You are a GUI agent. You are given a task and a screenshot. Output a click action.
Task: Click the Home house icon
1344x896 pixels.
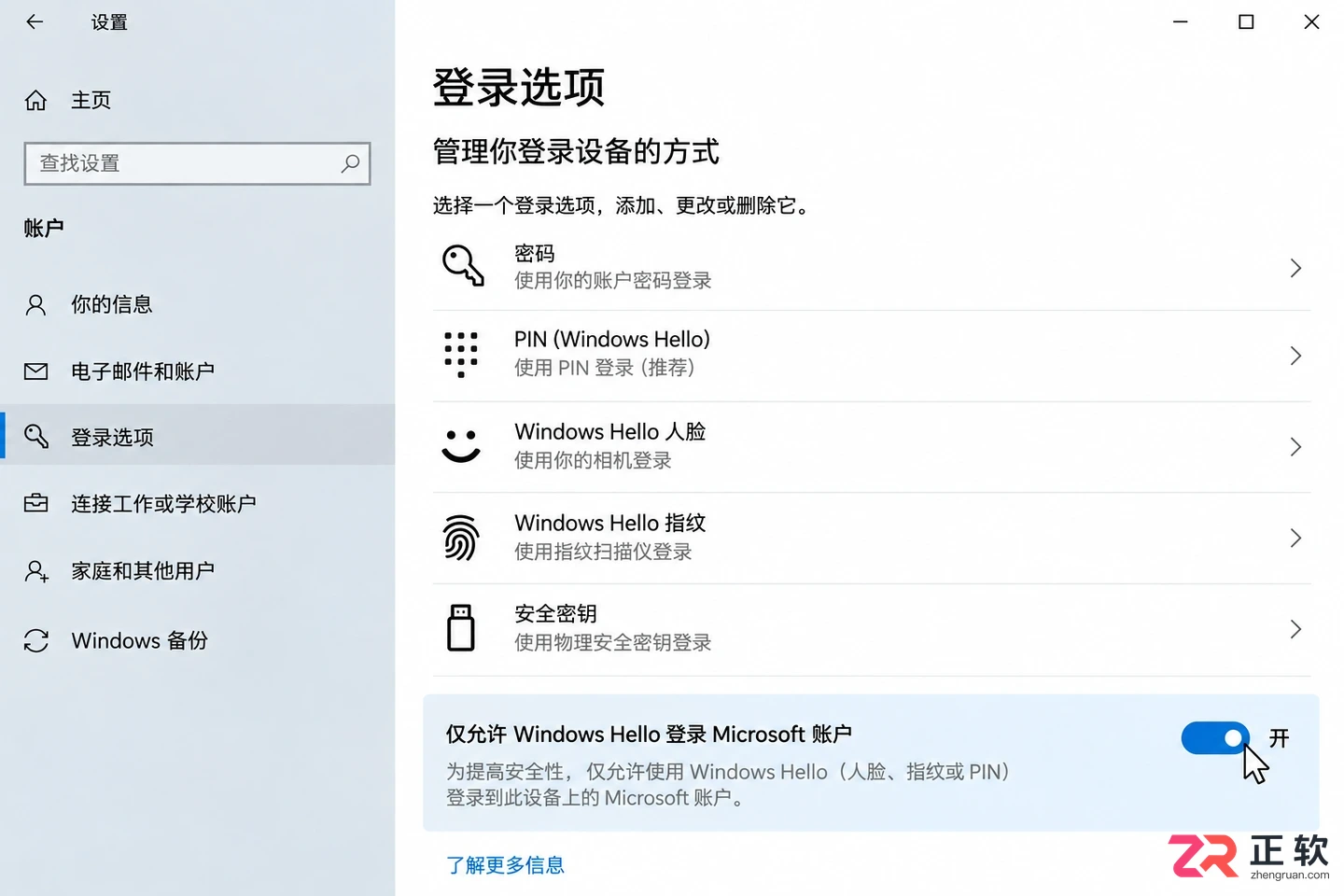point(35,100)
